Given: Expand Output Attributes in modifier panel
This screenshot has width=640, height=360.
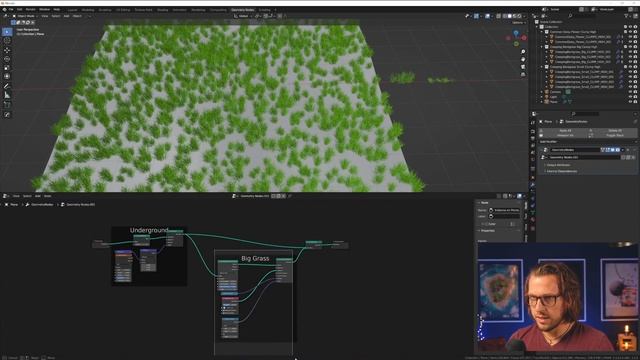Looking at the screenshot, I should tap(558, 165).
